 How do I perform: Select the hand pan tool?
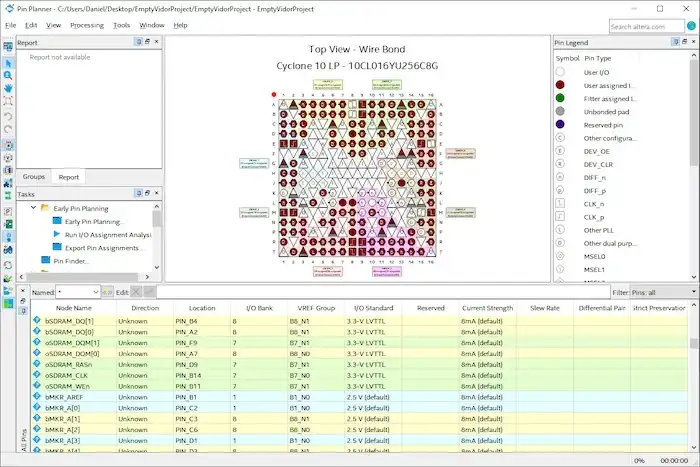pos(8,88)
